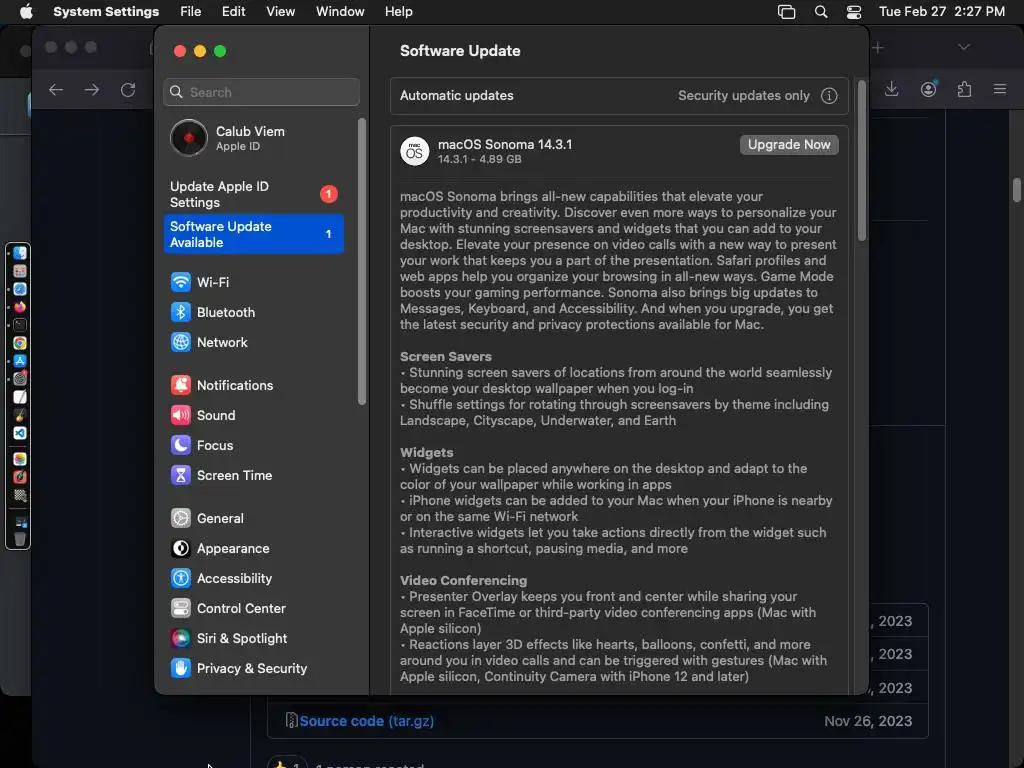Open Visual Studio Code from the Dock
The width and height of the screenshot is (1024, 768).
tap(20, 433)
